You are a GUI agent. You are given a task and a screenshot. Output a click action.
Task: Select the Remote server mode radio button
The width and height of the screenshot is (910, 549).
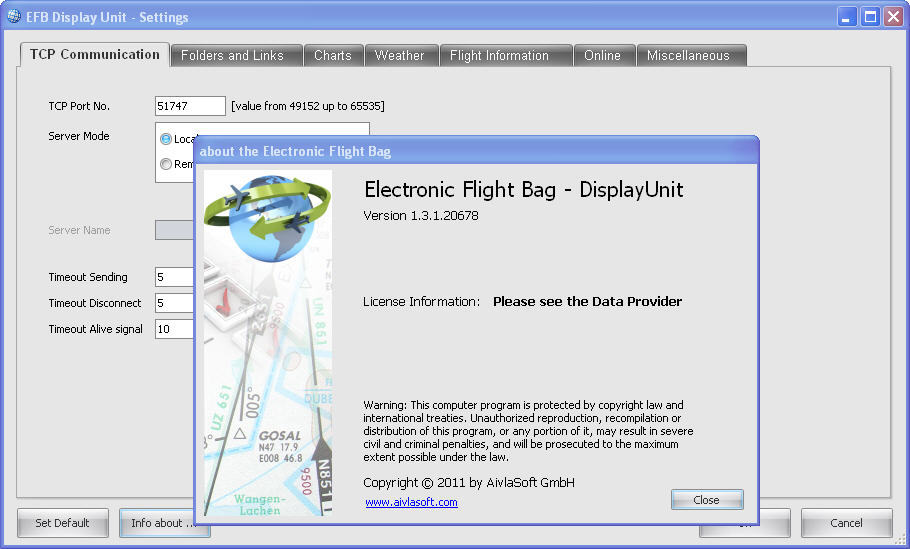tap(166, 164)
